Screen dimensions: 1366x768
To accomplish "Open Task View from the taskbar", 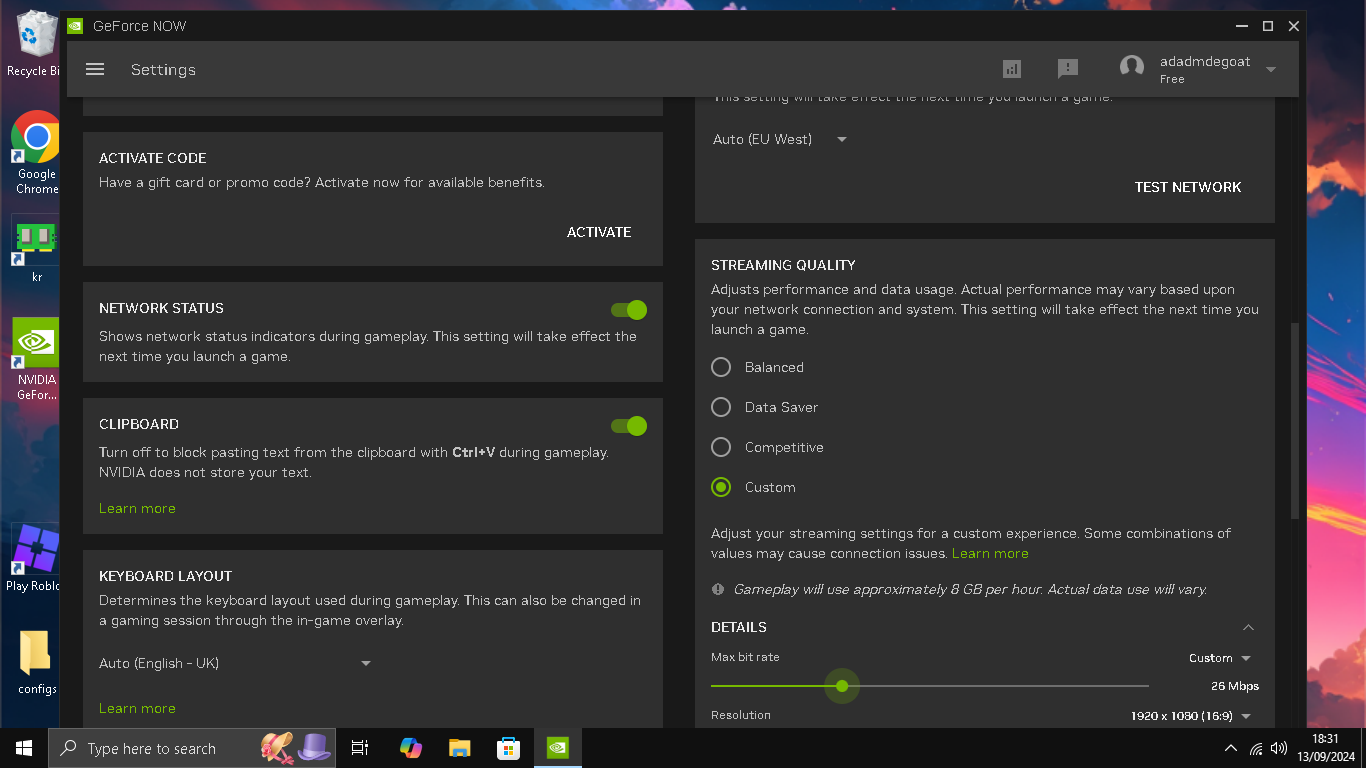I will point(360,748).
